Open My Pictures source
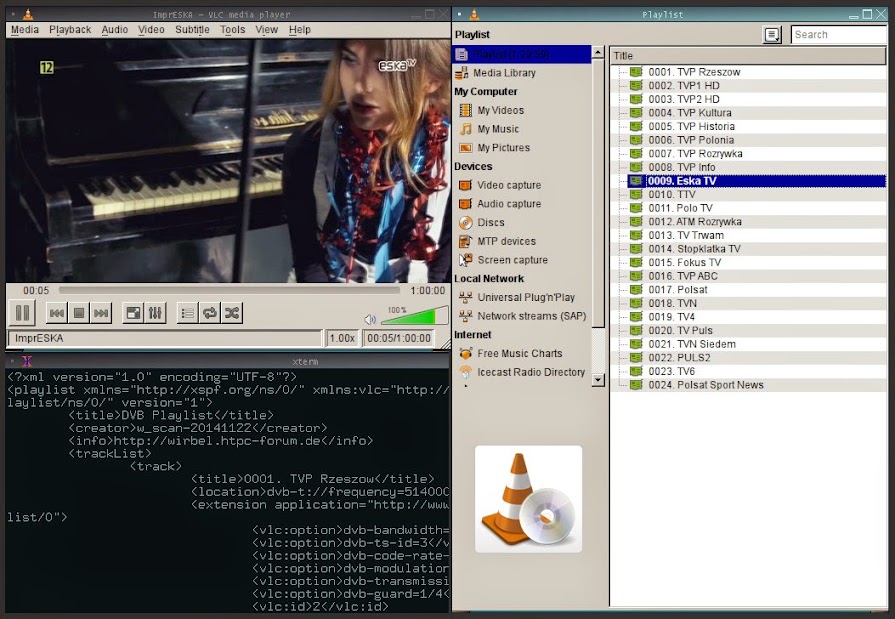The width and height of the screenshot is (895, 619). pos(522,147)
